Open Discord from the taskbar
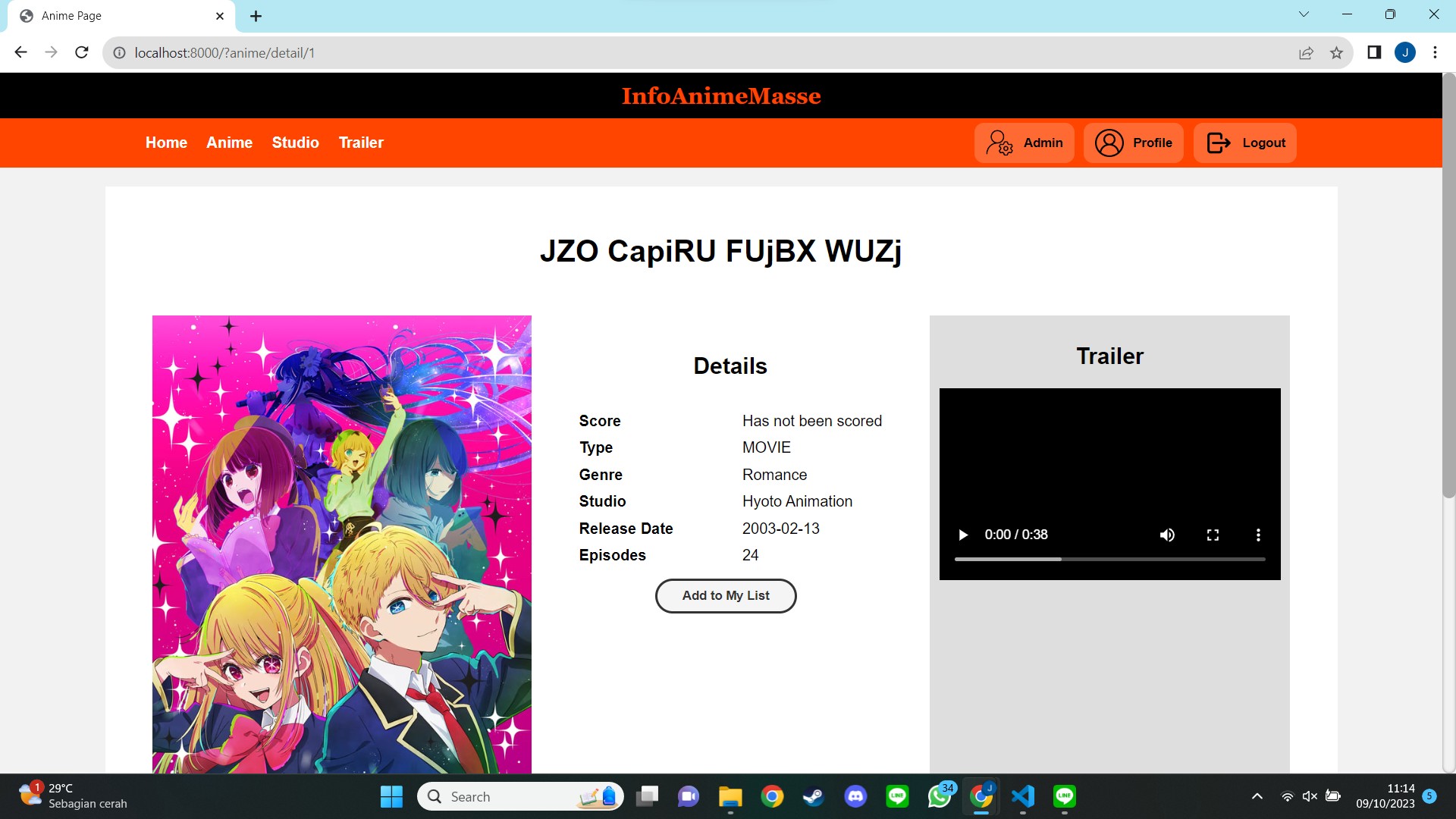 (x=855, y=796)
